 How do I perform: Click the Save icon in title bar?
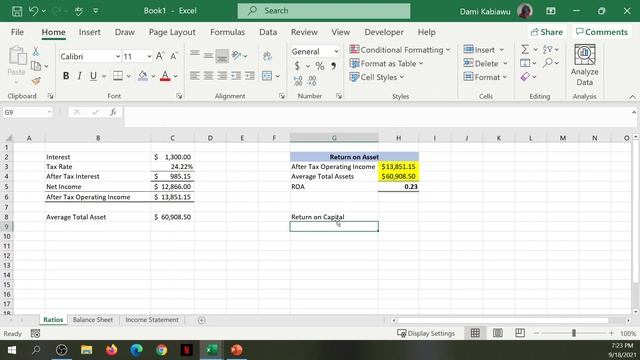pyautogui.click(x=17, y=11)
